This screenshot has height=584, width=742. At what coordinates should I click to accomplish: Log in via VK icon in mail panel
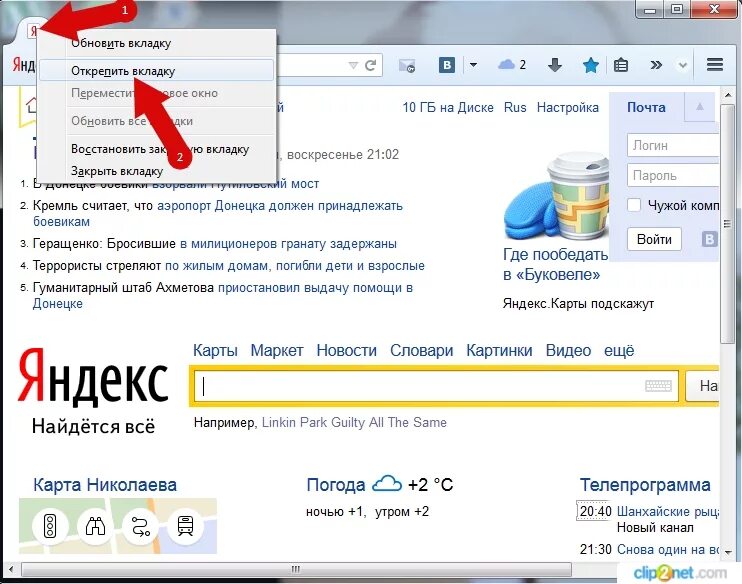click(x=709, y=239)
